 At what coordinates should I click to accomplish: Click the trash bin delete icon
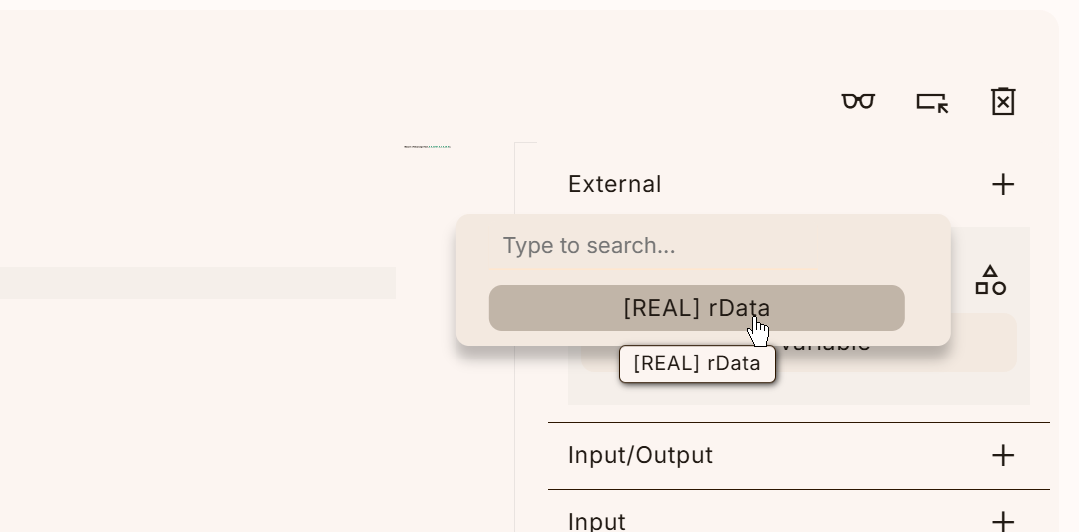(x=1003, y=101)
